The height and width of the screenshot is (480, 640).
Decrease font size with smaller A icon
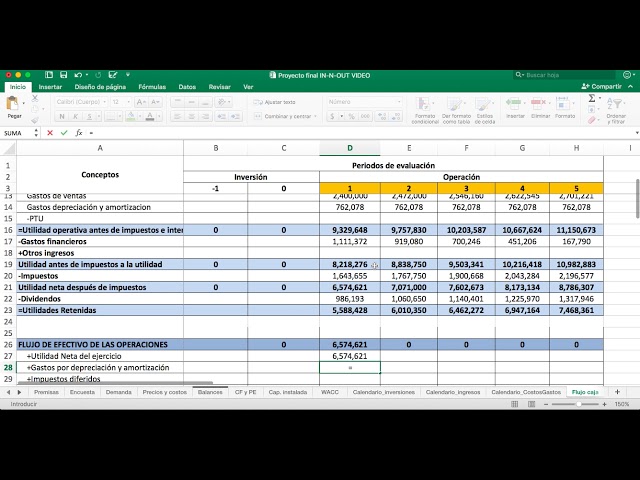[x=155, y=102]
